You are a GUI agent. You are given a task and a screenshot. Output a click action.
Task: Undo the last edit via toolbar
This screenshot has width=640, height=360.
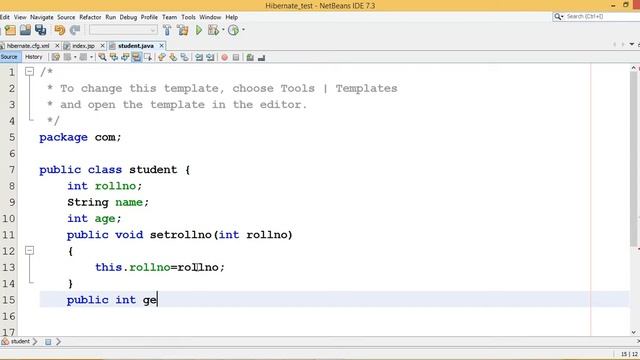click(x=60, y=30)
